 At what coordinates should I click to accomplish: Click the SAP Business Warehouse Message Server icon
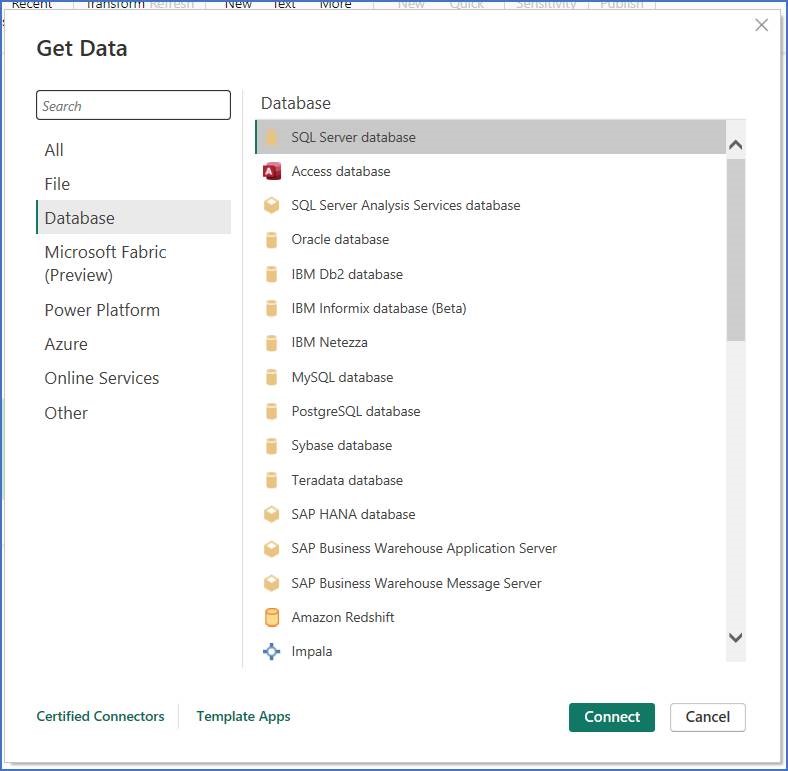271,584
